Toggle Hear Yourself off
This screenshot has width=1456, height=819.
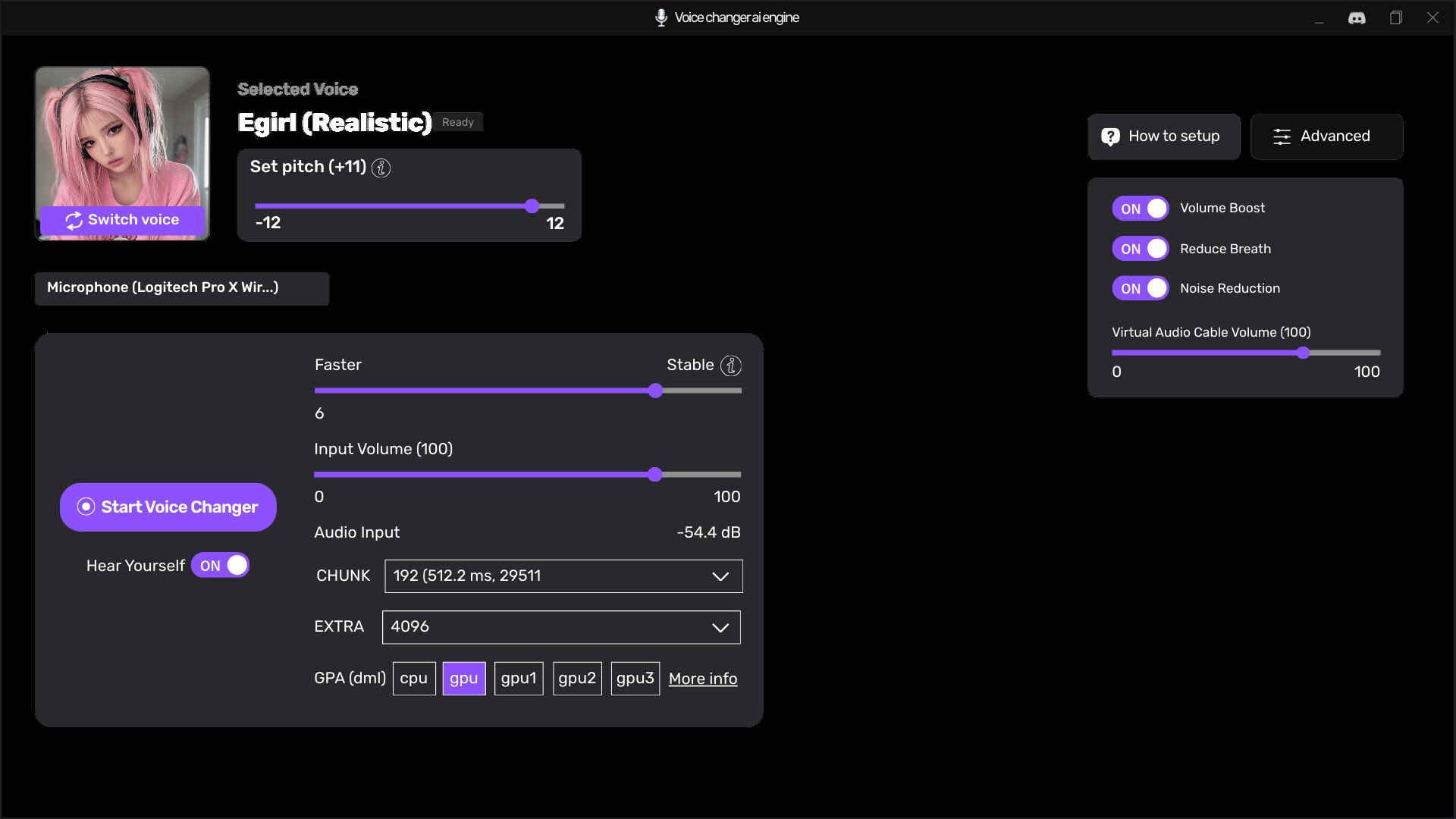220,565
